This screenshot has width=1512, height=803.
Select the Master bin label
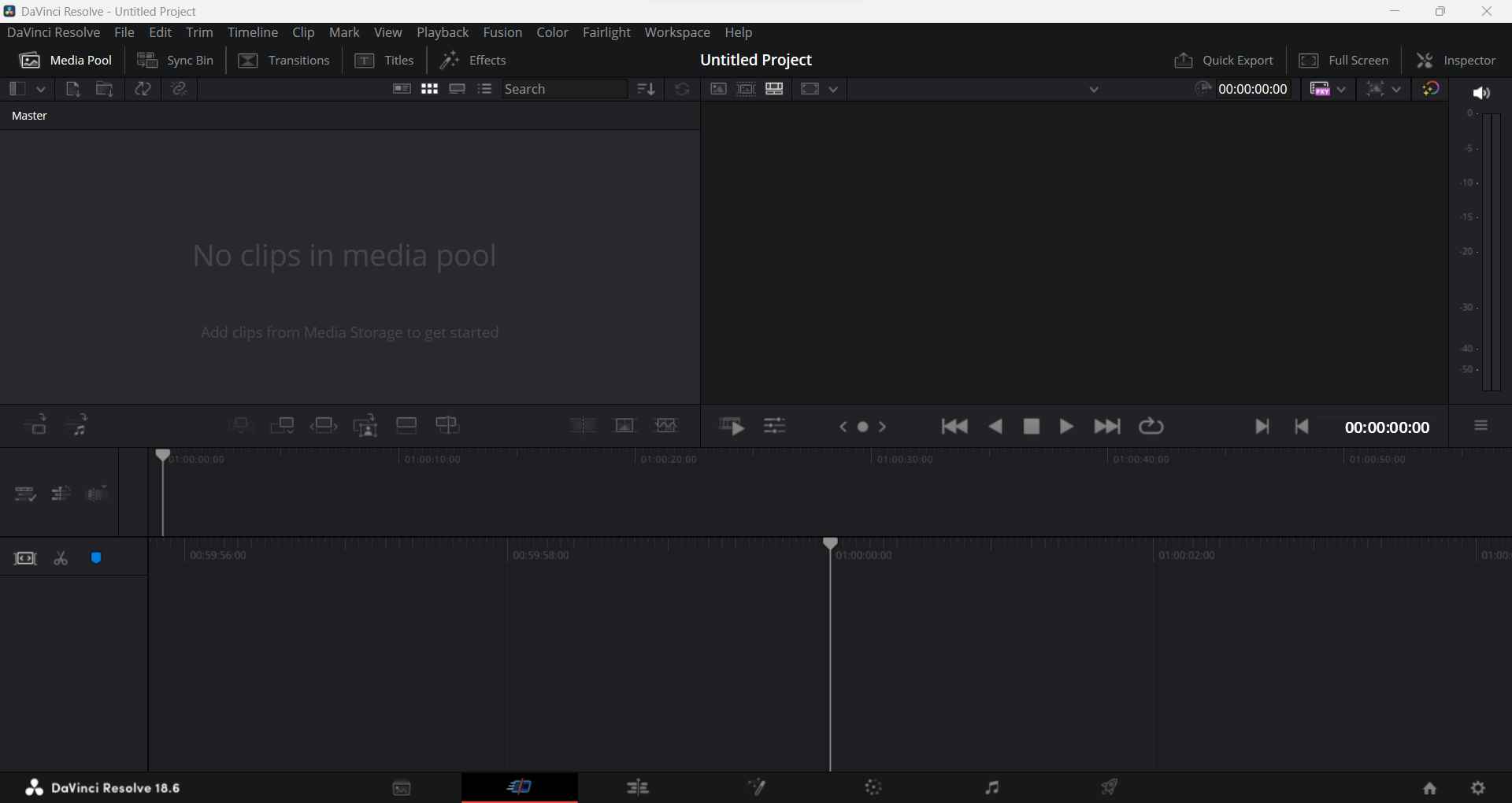30,116
